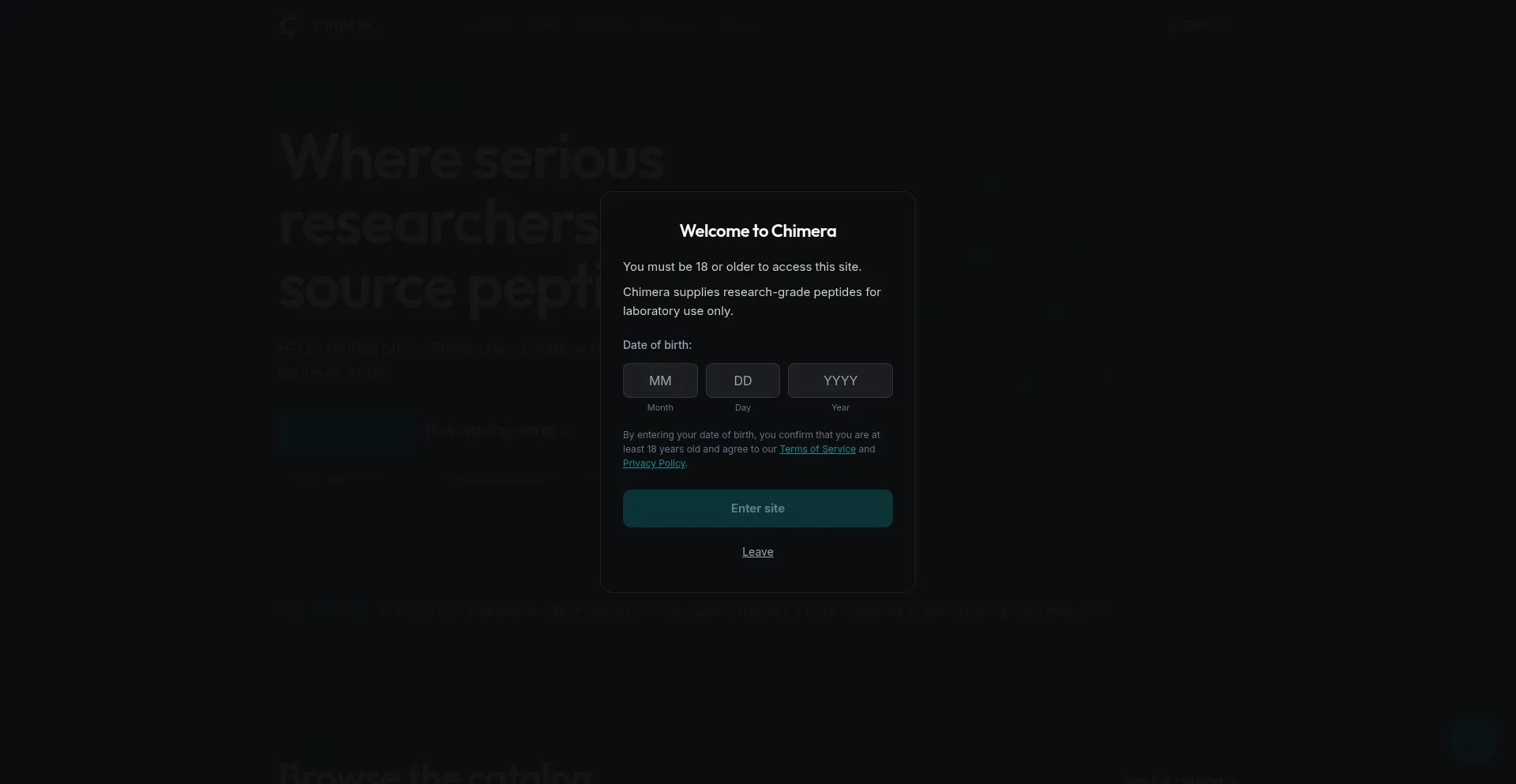Viewport: 1516px width, 784px height.
Task: Open the Privacy Policy link
Action: [x=654, y=463]
